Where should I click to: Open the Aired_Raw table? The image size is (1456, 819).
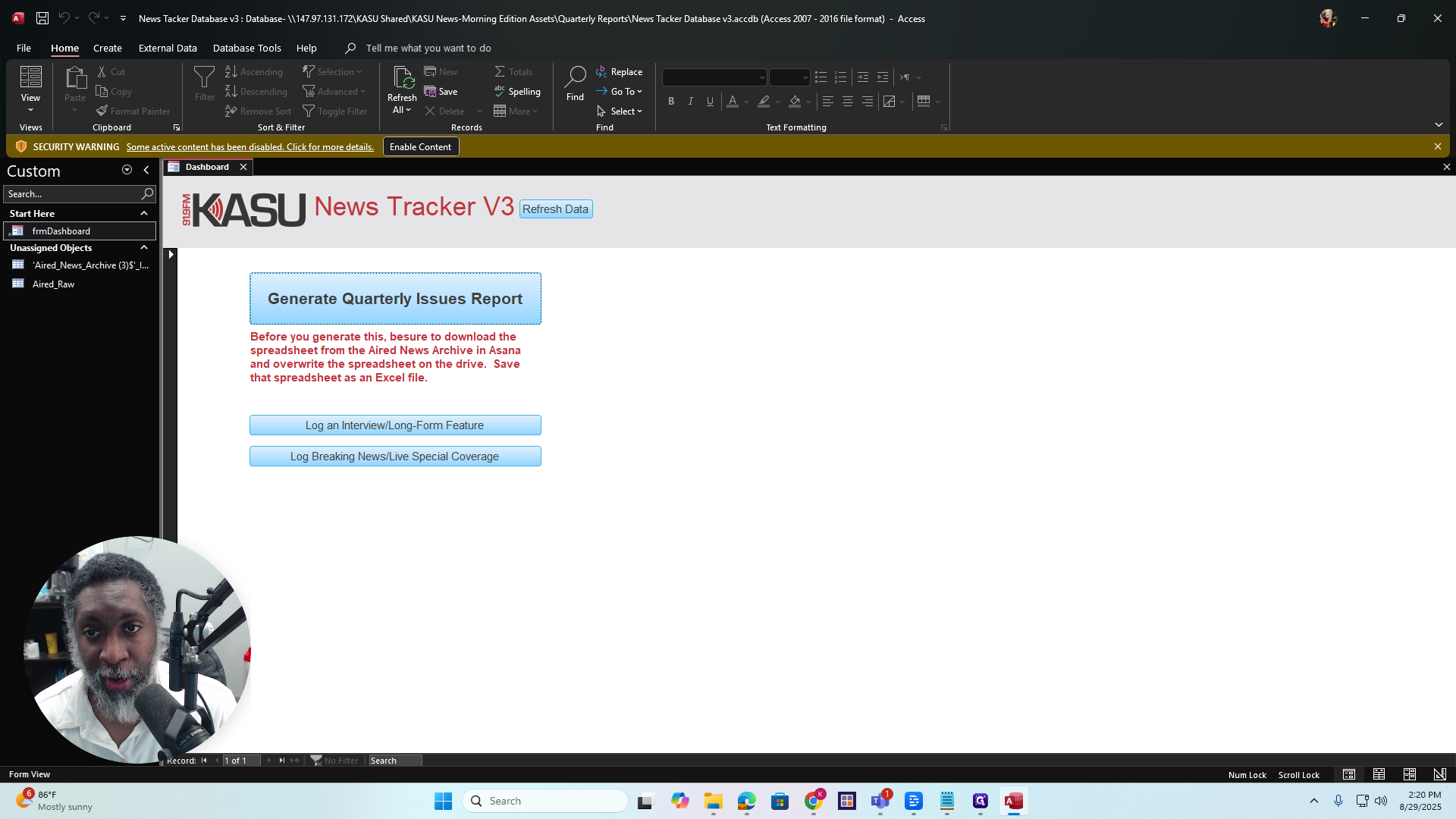(x=80, y=284)
